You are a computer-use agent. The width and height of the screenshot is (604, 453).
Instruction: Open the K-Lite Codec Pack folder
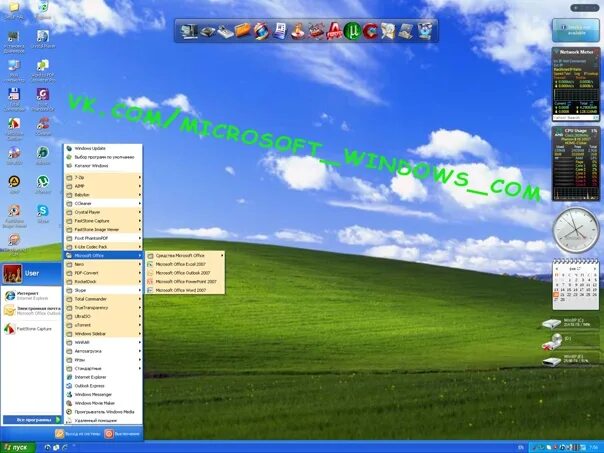click(103, 247)
